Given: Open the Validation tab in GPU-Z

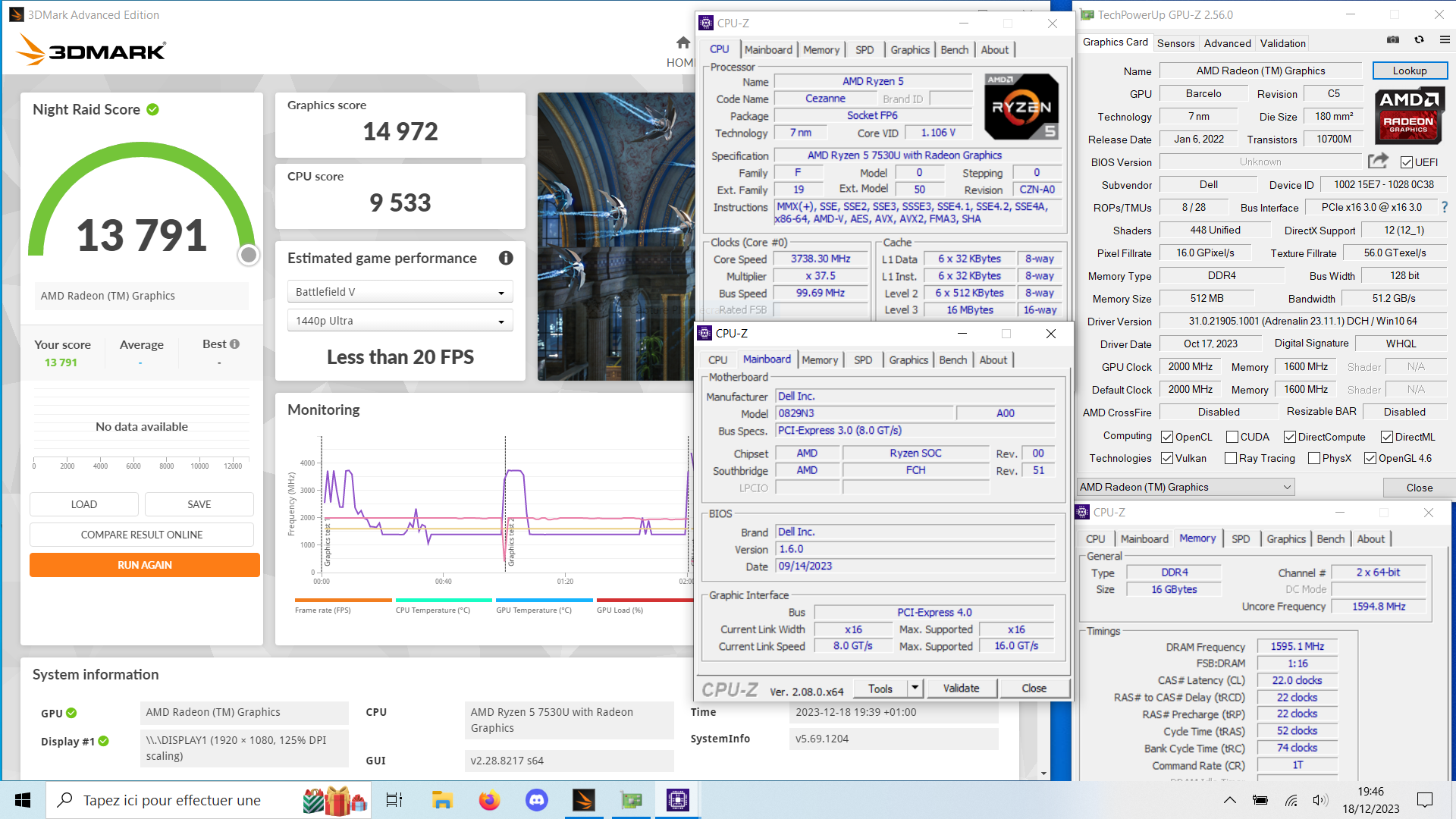Looking at the screenshot, I should (1282, 43).
